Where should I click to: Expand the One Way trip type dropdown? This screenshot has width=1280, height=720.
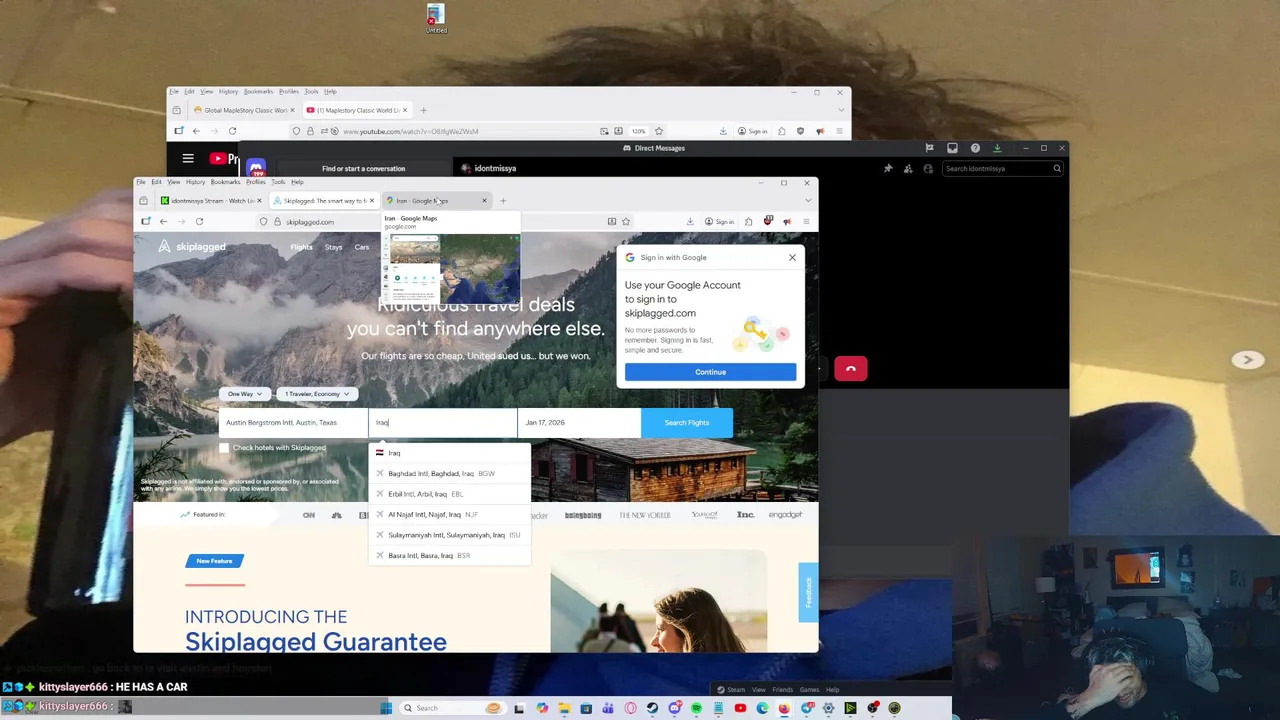tap(244, 394)
